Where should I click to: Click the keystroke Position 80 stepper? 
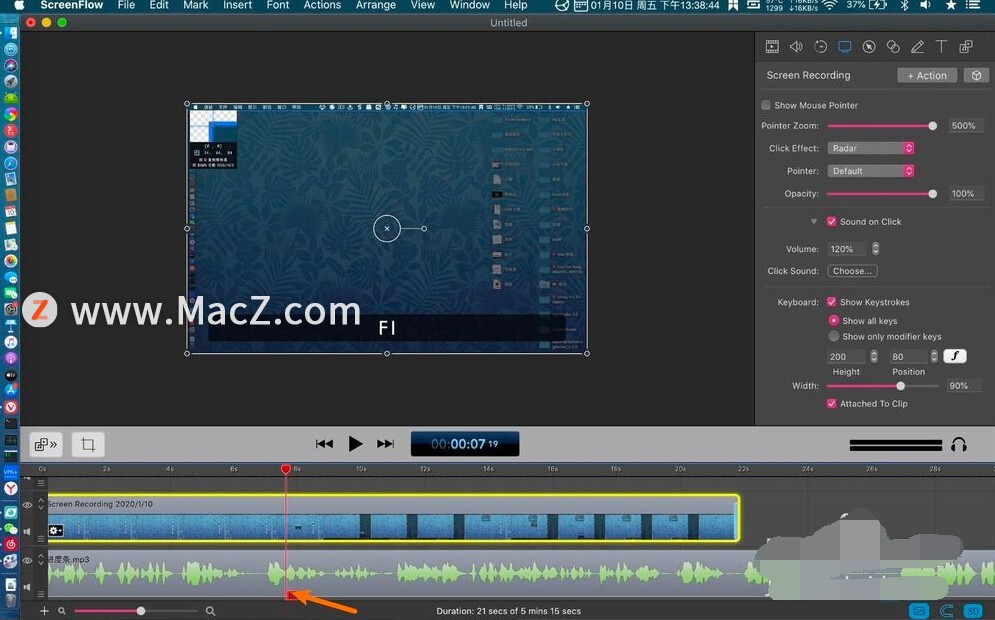click(934, 356)
